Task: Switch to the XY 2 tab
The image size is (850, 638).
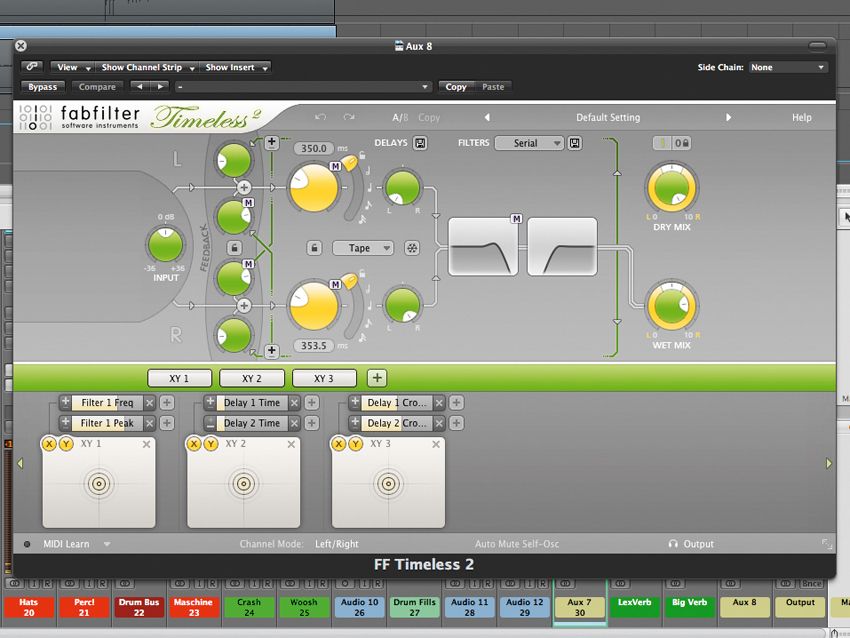Action: click(251, 378)
